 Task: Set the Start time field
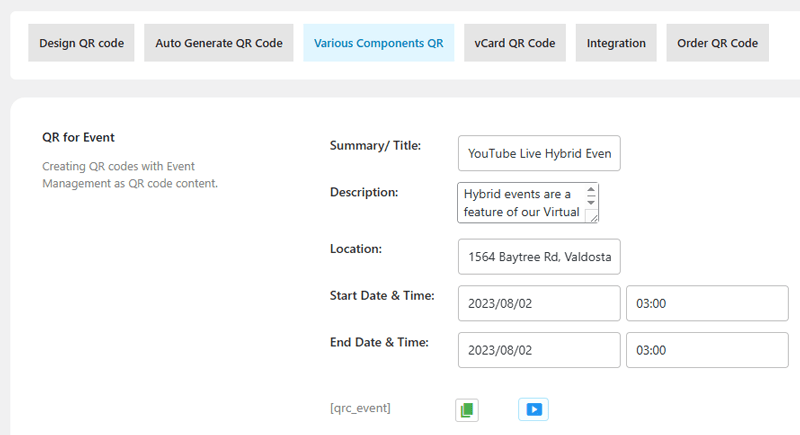(x=706, y=304)
